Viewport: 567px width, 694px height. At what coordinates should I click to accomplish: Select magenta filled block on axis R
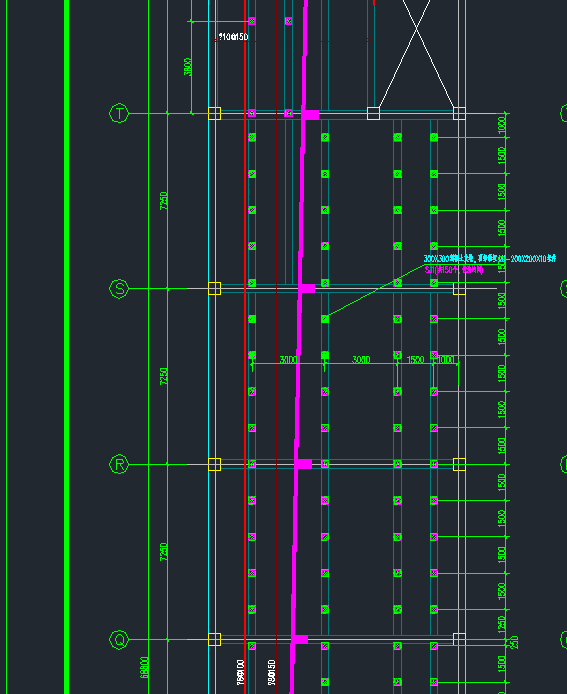click(x=304, y=464)
